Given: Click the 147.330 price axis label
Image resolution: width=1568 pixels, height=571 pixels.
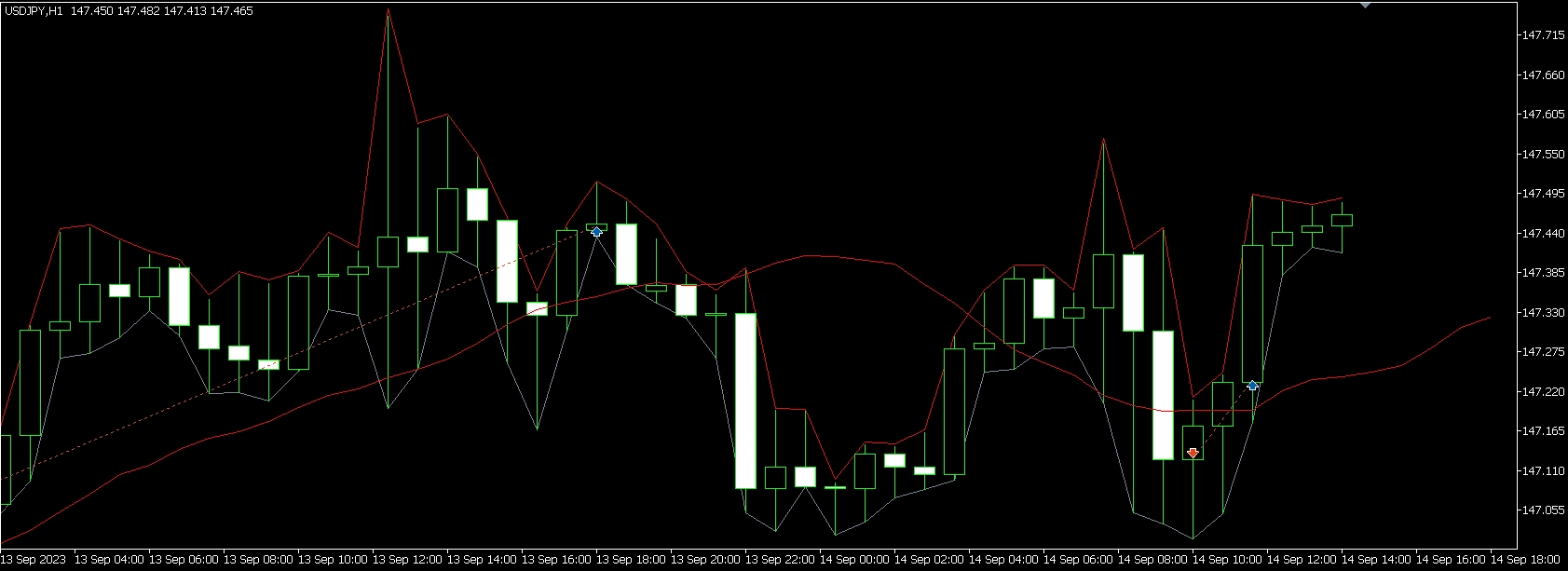Looking at the screenshot, I should coord(1542,313).
